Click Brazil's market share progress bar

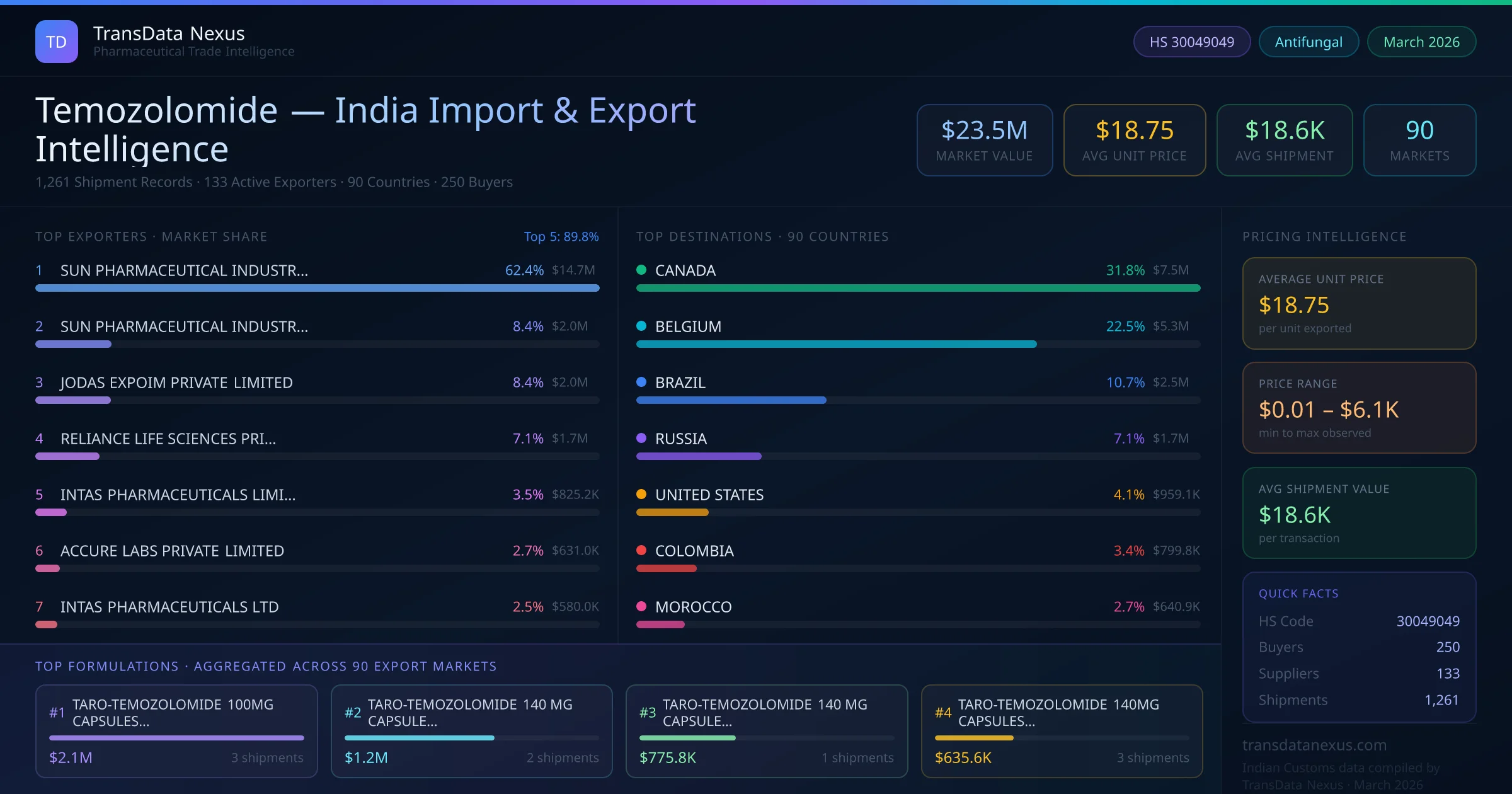[731, 400]
